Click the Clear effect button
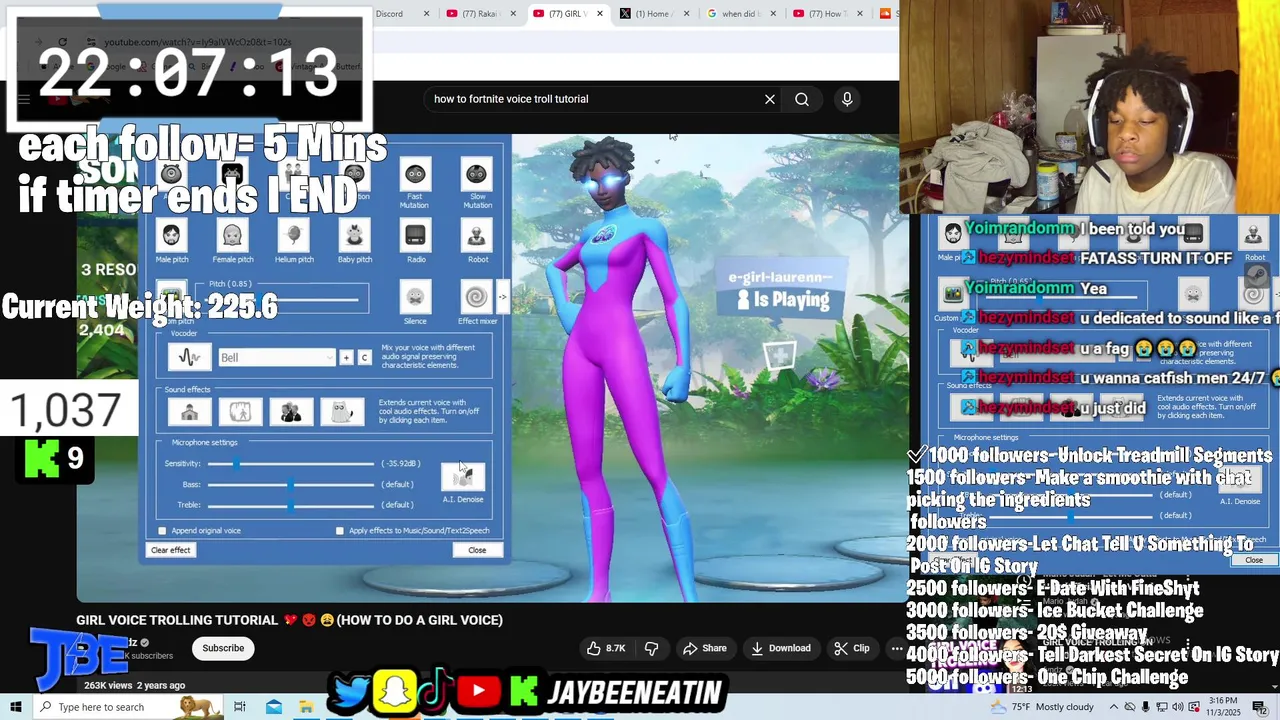The width and height of the screenshot is (1280, 720). [170, 550]
